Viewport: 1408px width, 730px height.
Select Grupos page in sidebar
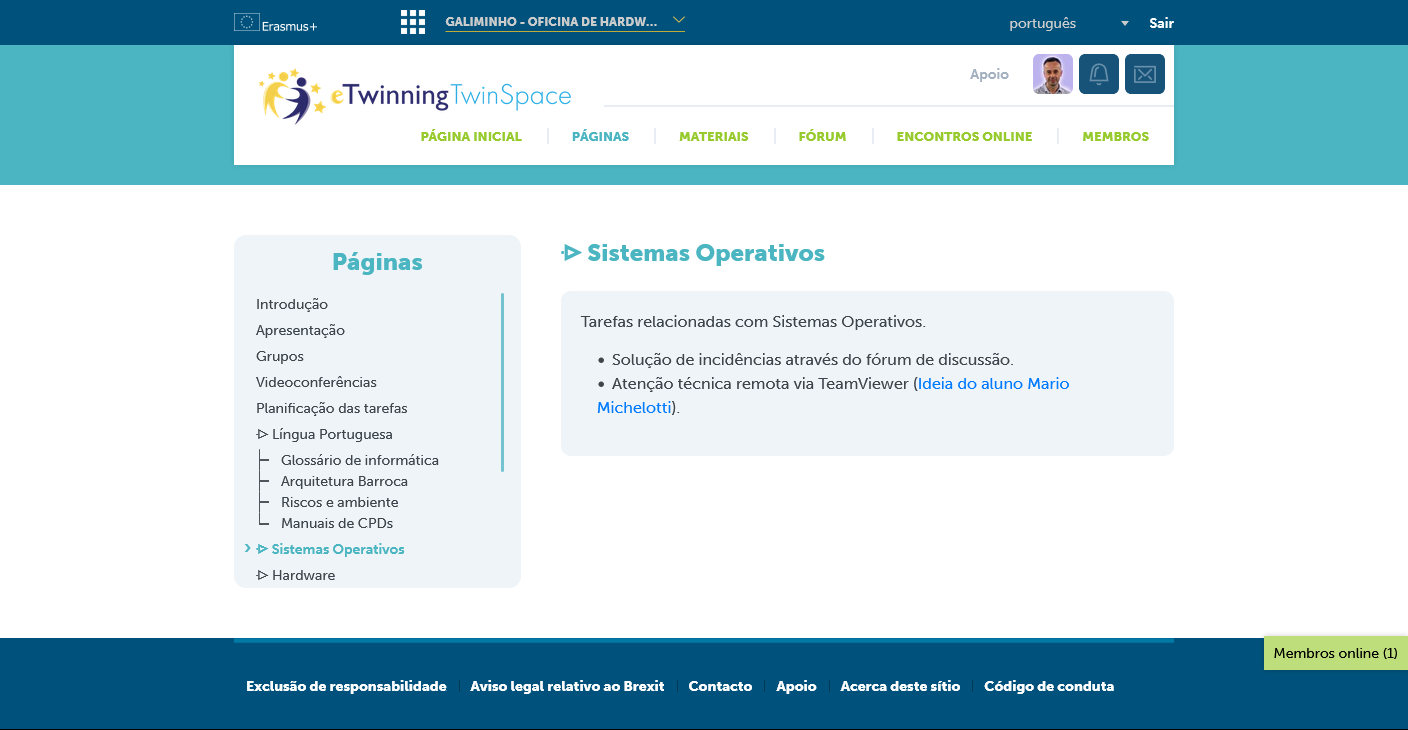280,356
